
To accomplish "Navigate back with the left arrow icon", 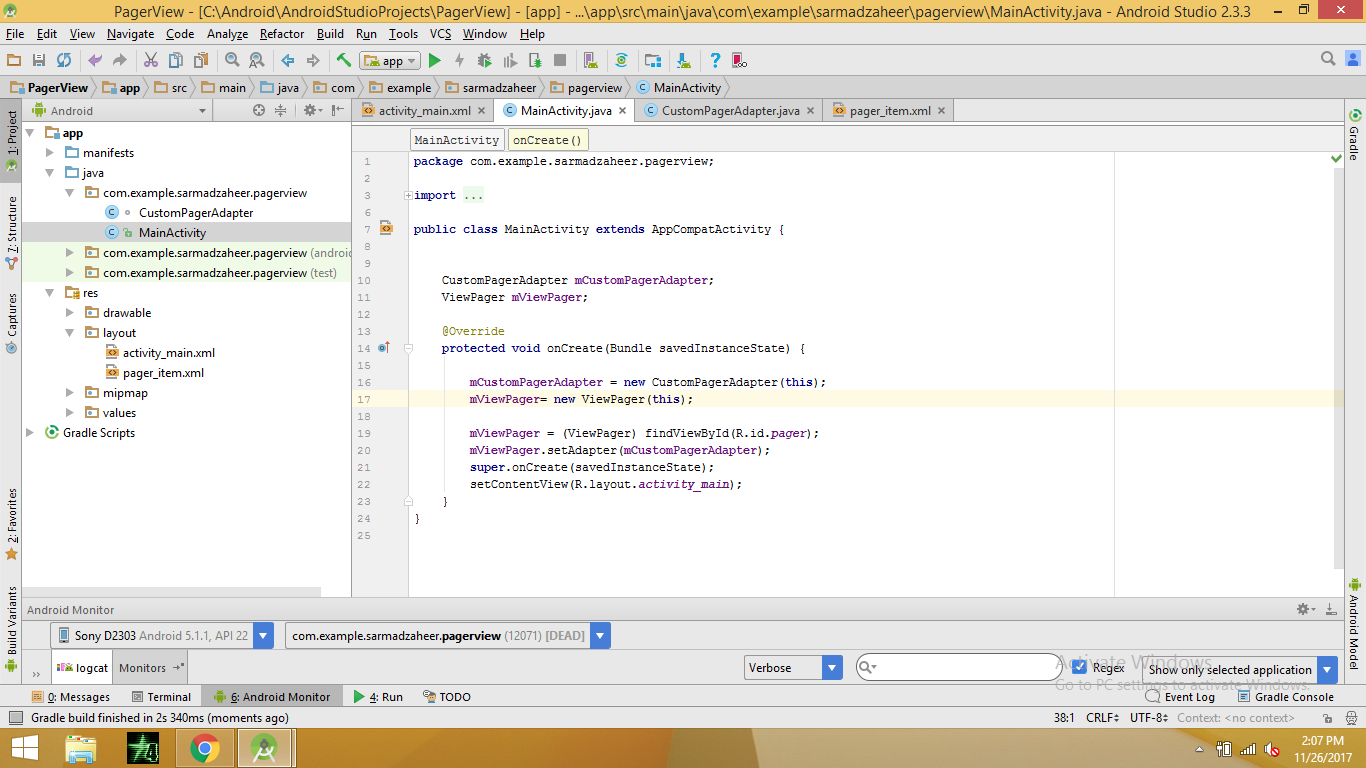I will (288, 61).
